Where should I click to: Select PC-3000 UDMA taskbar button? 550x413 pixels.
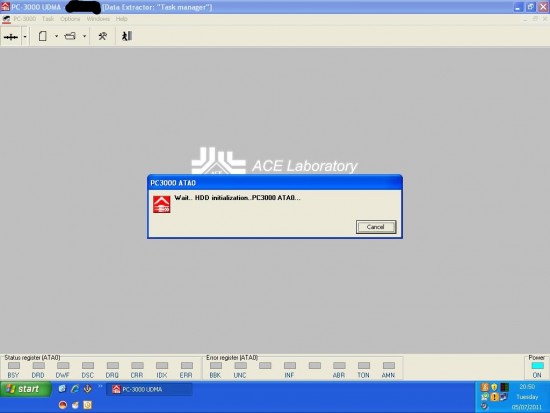tap(149, 389)
